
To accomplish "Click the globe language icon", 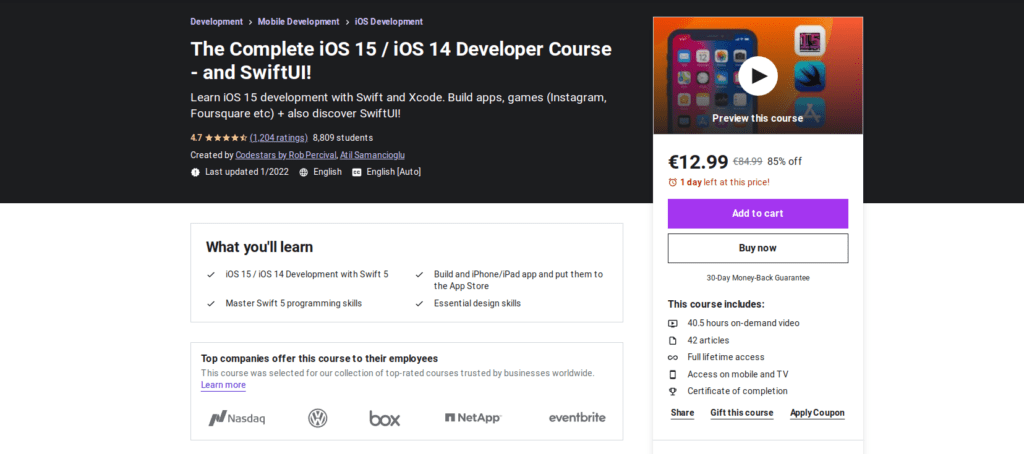I will tap(304, 172).
